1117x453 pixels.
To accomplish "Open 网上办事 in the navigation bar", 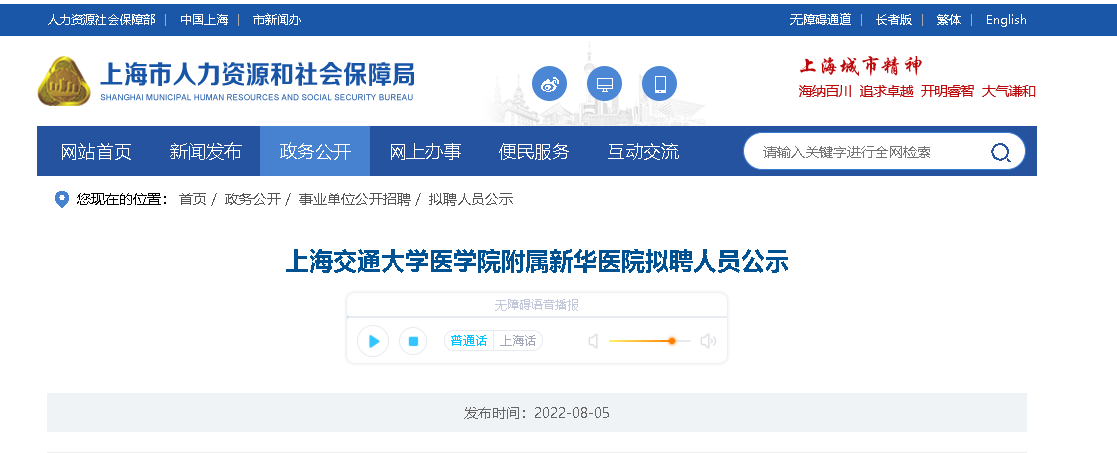I will (425, 151).
